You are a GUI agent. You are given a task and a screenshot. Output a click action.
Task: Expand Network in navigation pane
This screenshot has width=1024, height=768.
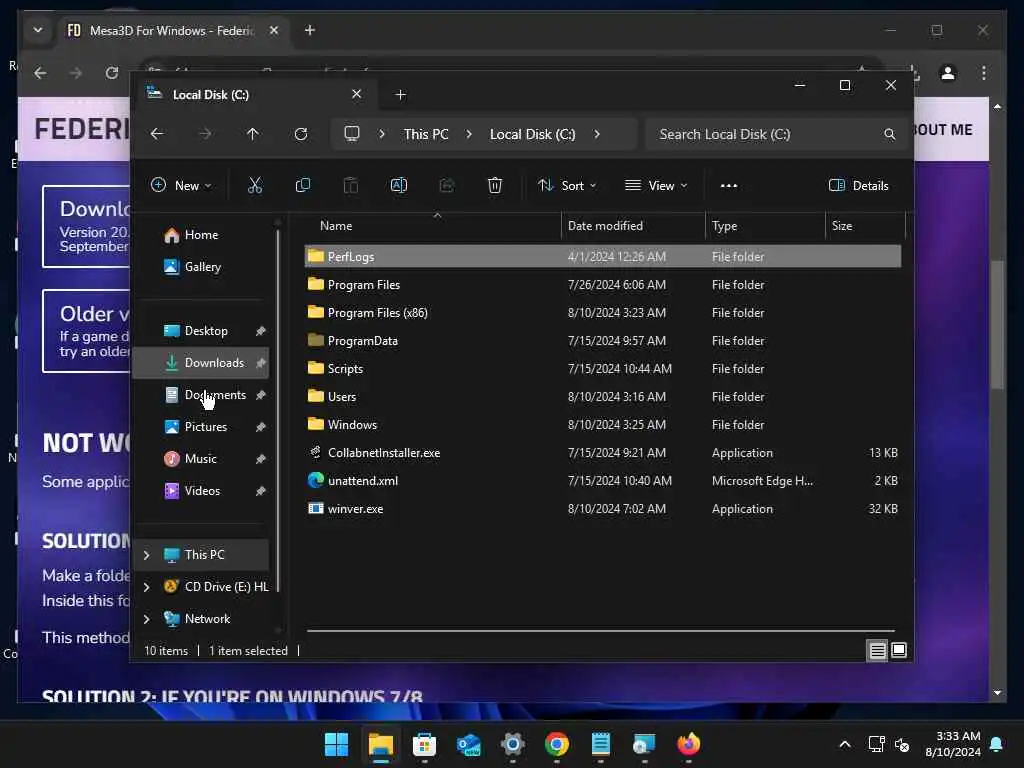(x=146, y=619)
